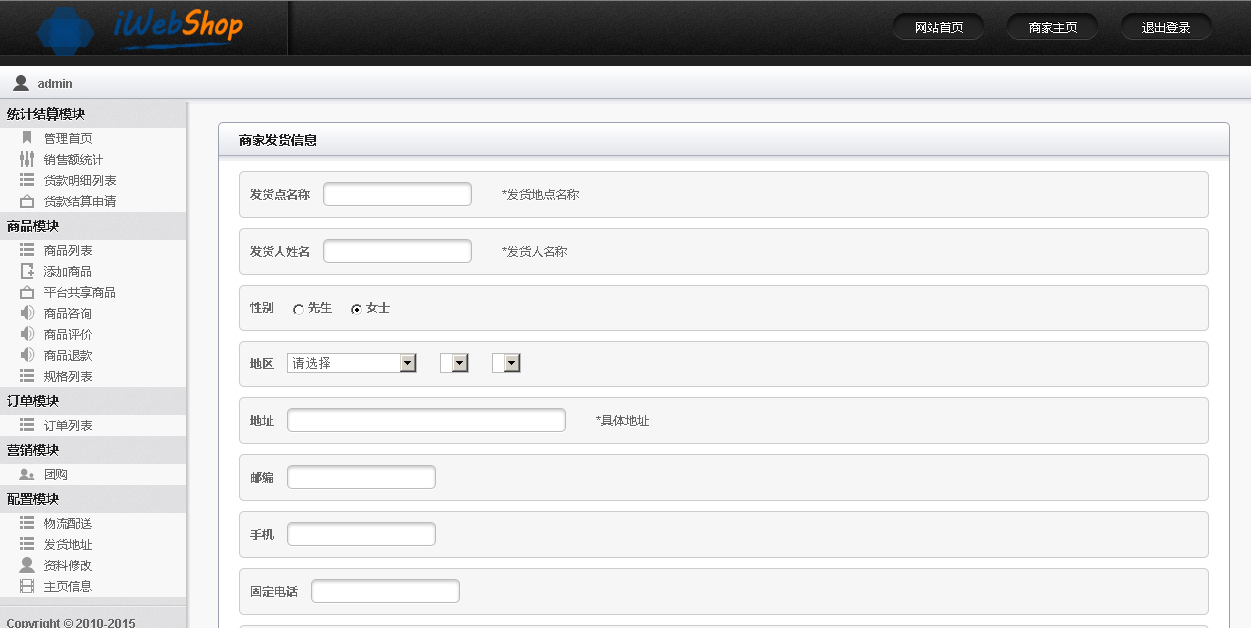Image resolution: width=1251 pixels, height=628 pixels.
Task: Open 货款结算申请 page
Action: tap(80, 202)
